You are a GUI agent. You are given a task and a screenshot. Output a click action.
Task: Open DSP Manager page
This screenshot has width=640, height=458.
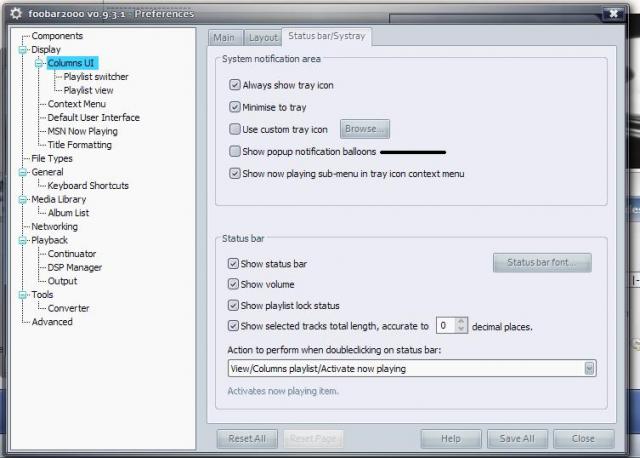[x=75, y=267]
